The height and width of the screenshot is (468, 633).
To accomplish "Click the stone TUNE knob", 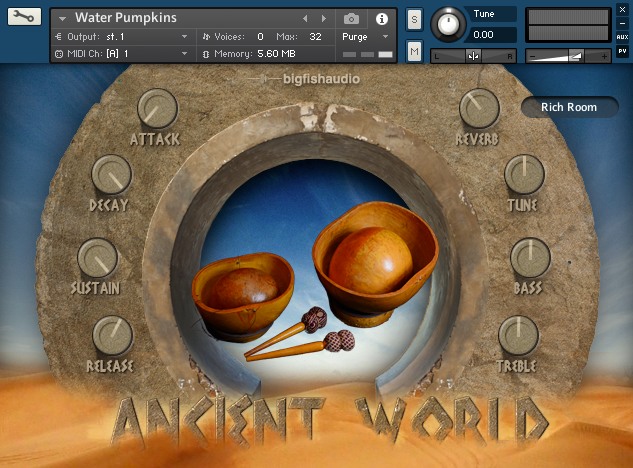I will [x=524, y=174].
